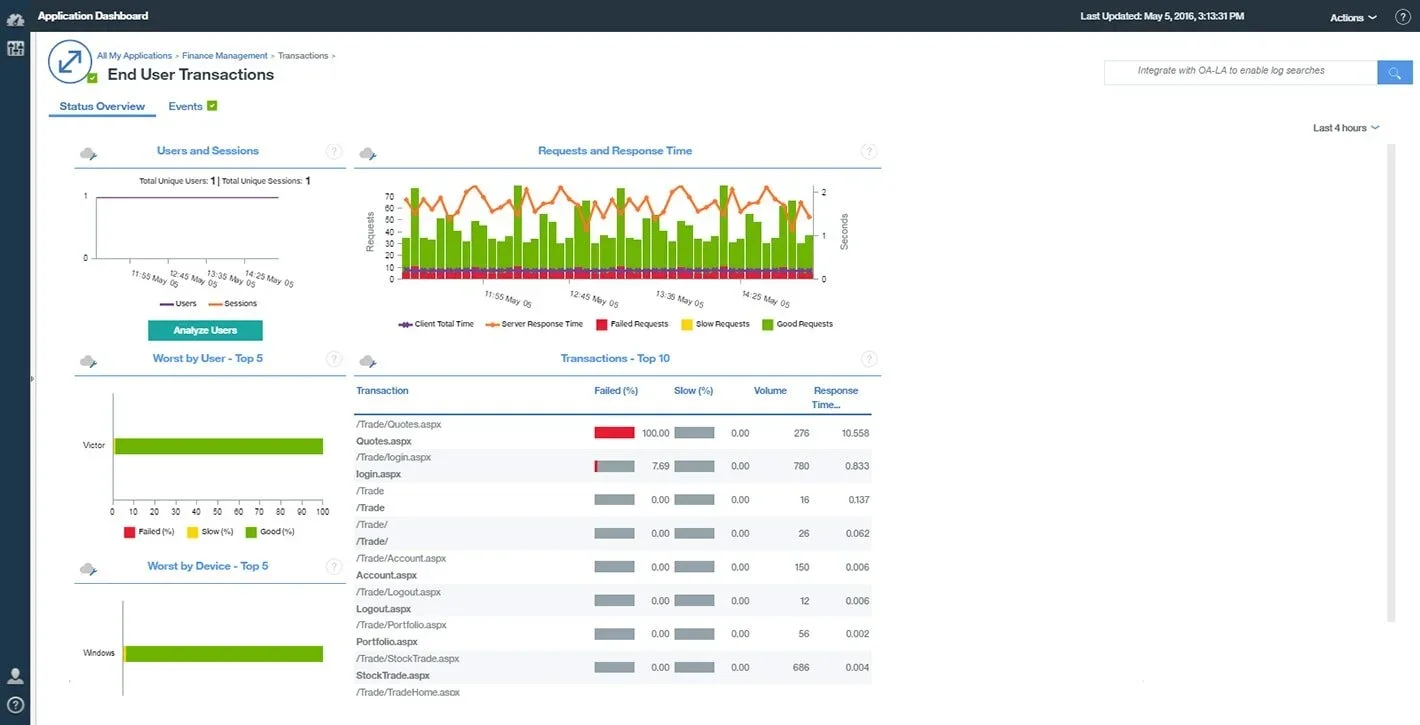
Task: Go to Transactions breadcrumb
Action: (x=303, y=56)
